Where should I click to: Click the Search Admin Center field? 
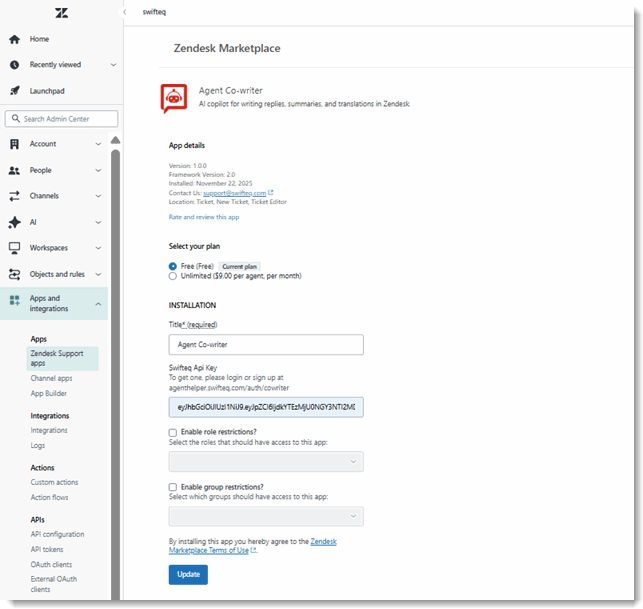(x=62, y=119)
